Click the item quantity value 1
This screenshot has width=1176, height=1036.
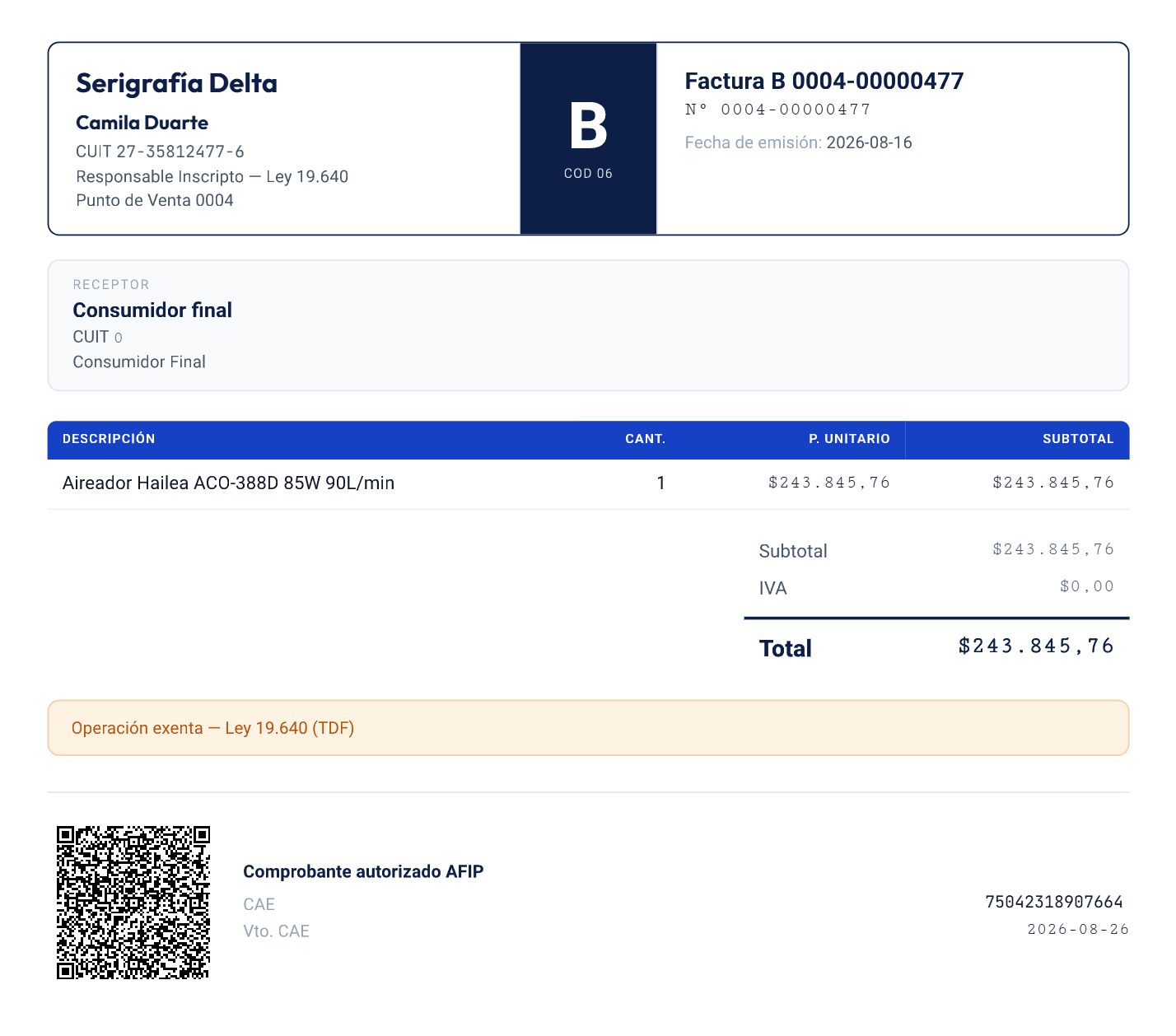(x=660, y=483)
